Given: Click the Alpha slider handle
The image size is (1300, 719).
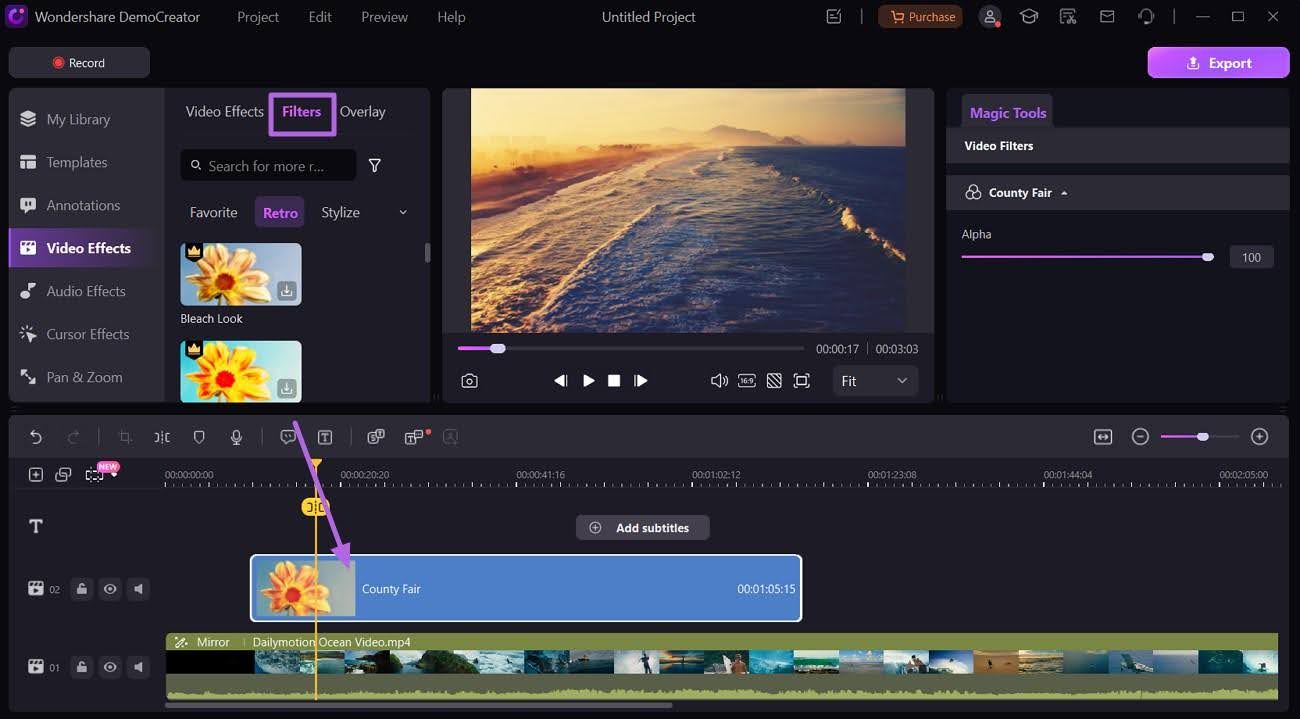Looking at the screenshot, I should (1208, 257).
